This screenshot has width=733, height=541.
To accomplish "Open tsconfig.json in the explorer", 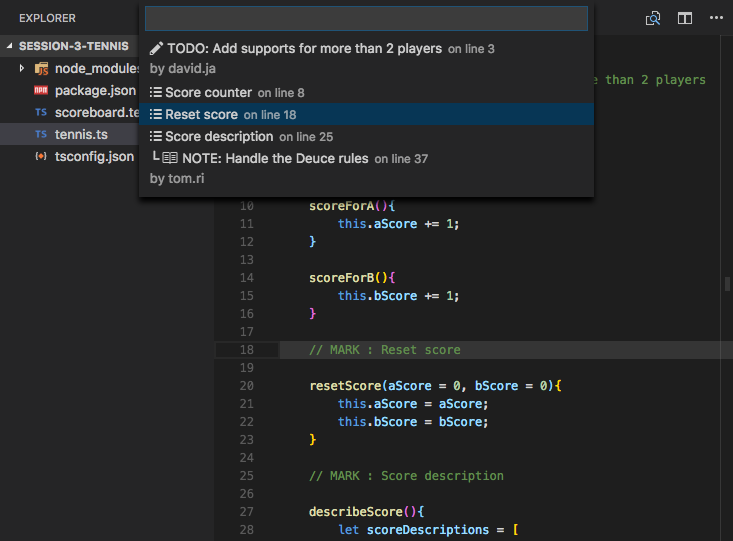I will tap(94, 156).
